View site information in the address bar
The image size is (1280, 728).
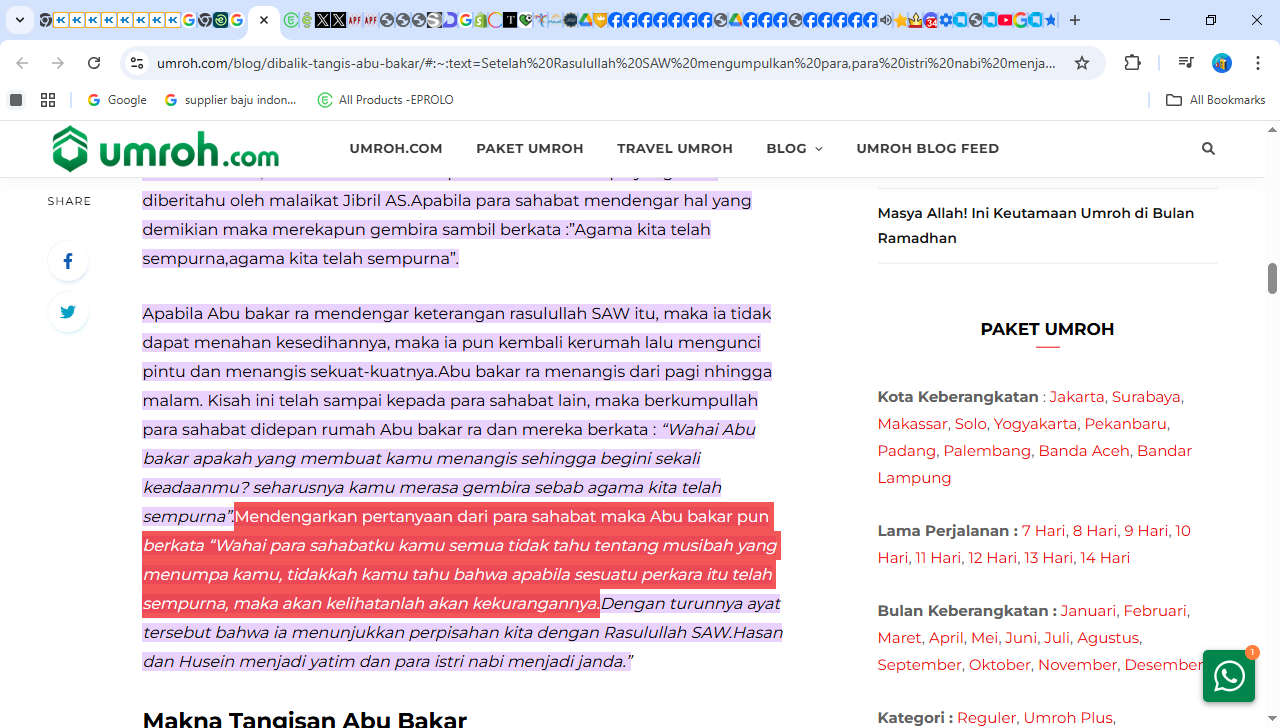click(136, 62)
